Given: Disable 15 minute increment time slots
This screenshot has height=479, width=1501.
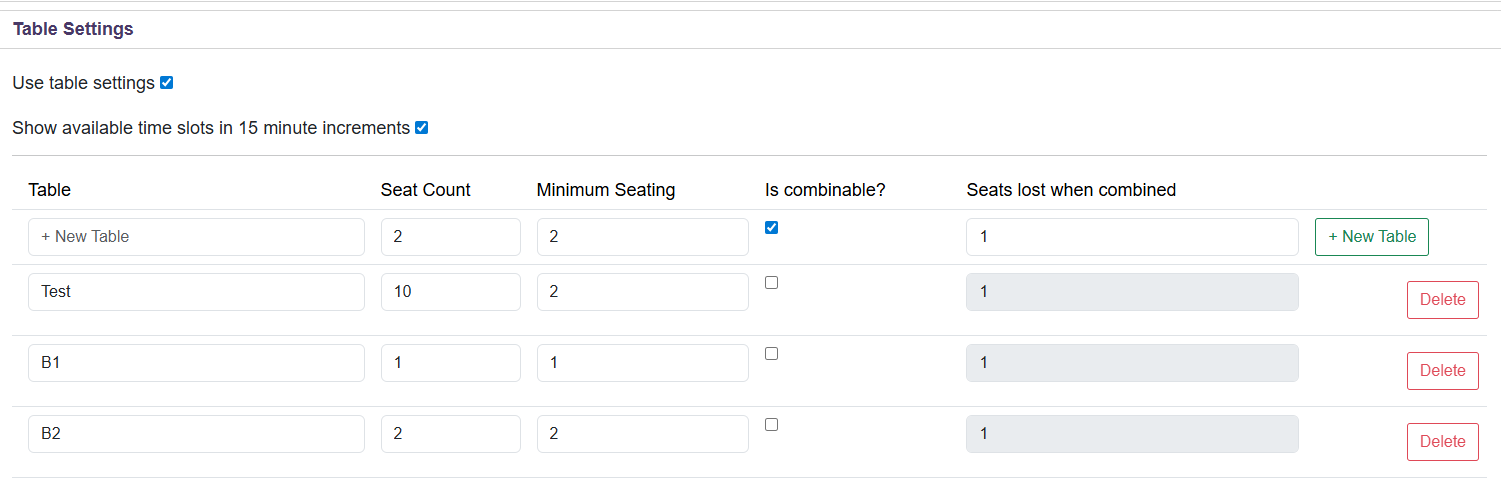Looking at the screenshot, I should [x=422, y=128].
